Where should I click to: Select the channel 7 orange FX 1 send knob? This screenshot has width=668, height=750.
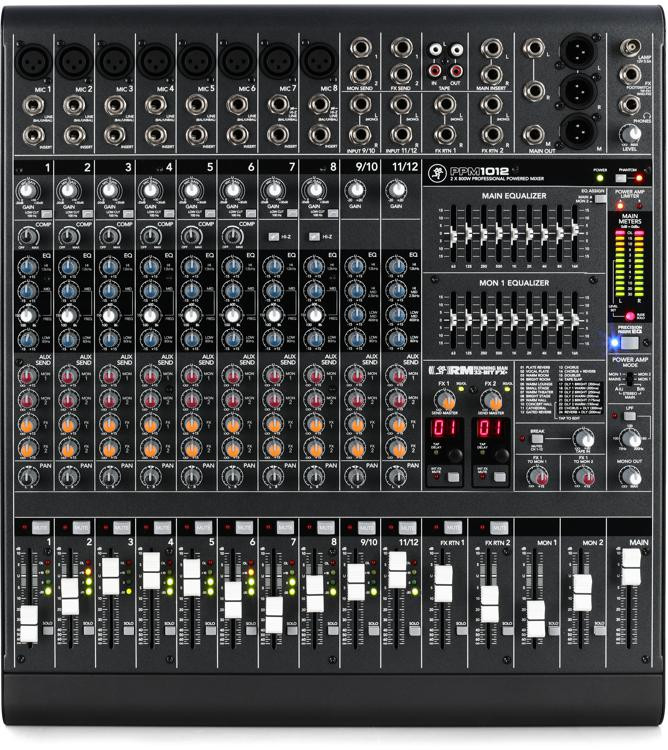[274, 424]
